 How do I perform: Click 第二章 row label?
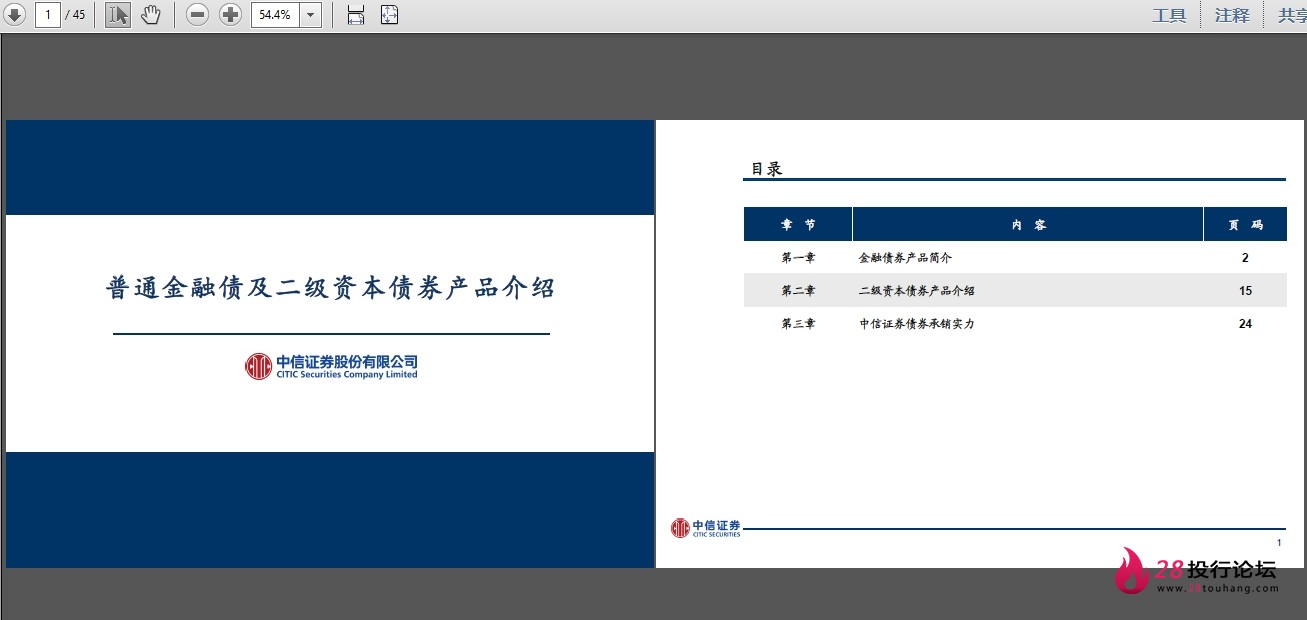pyautogui.click(x=798, y=291)
